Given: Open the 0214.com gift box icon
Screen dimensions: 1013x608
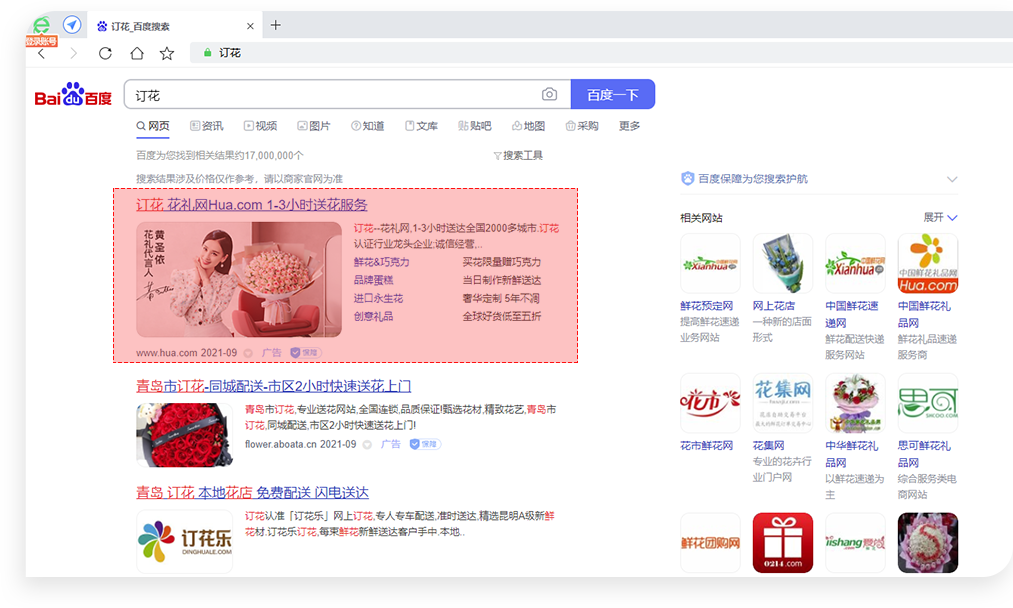Looking at the screenshot, I should click(782, 543).
